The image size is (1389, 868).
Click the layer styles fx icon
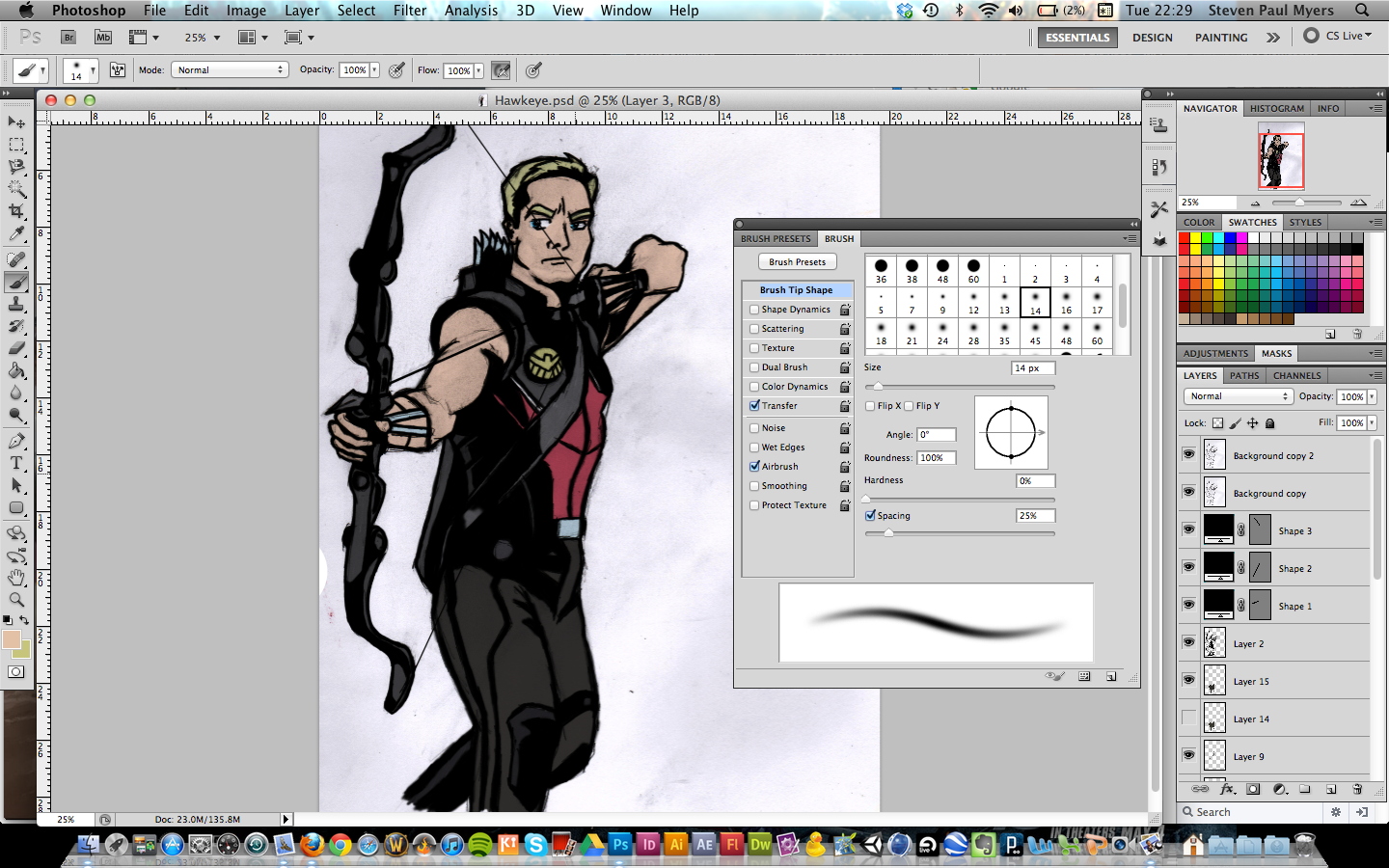pos(1227,789)
